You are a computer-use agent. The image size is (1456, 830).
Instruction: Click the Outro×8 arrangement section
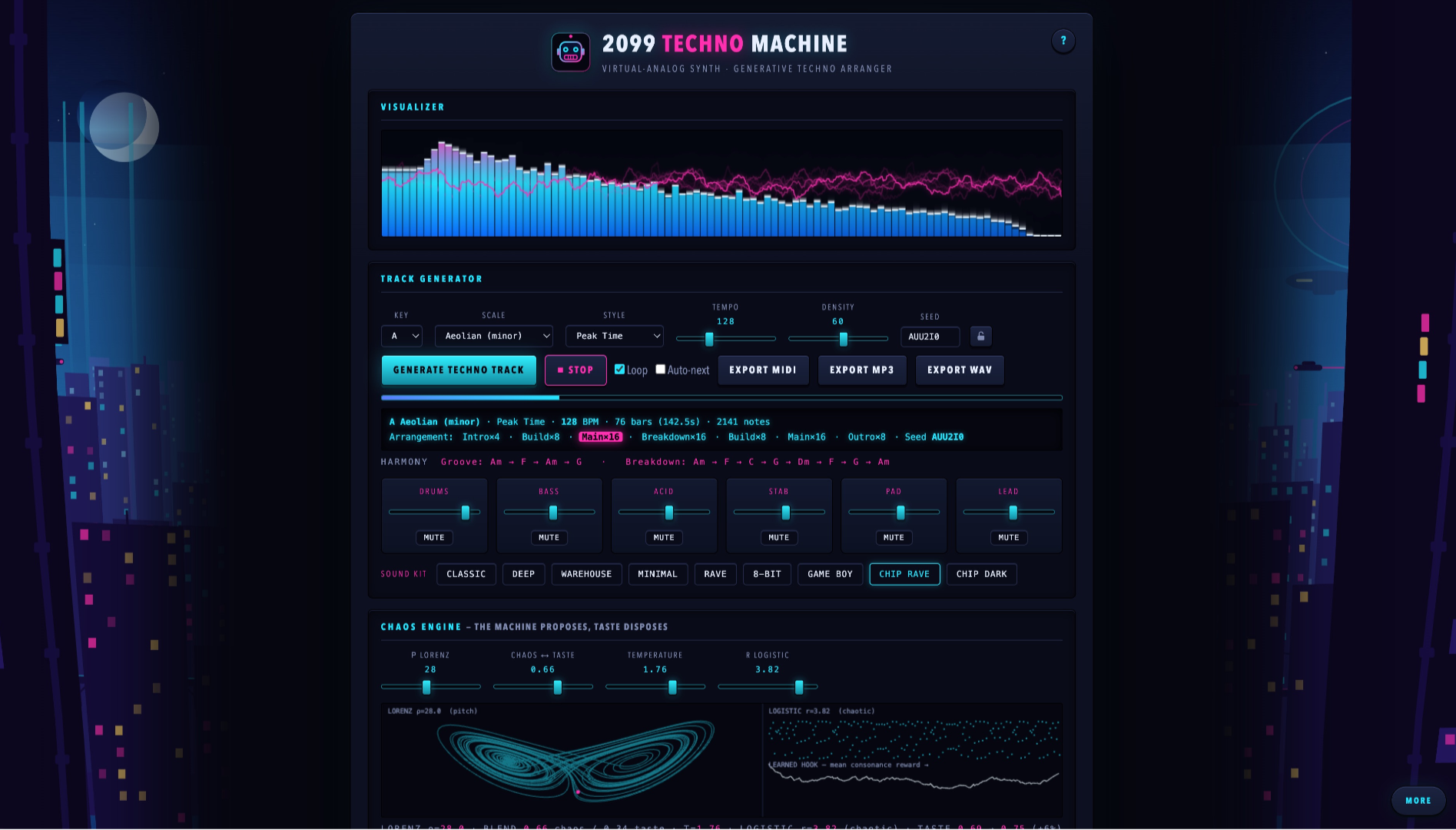[x=867, y=437]
